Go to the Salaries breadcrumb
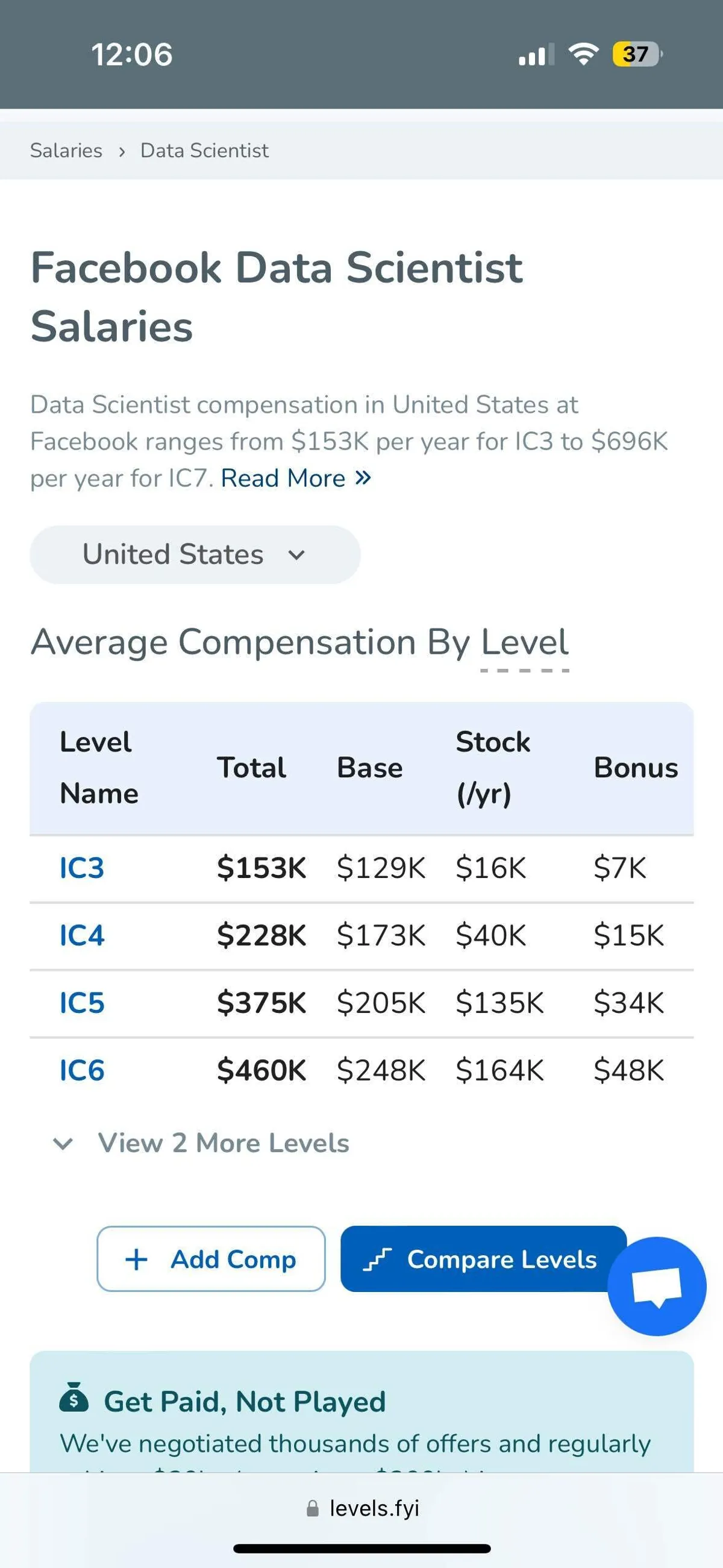Screen dimensions: 723x1568 pos(66,150)
